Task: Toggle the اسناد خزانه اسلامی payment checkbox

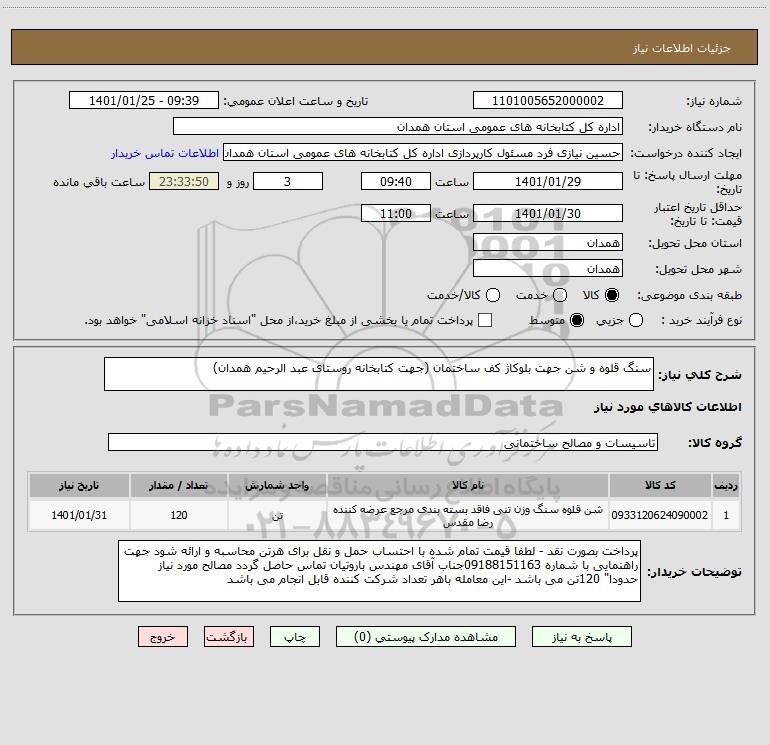Action: (485, 320)
